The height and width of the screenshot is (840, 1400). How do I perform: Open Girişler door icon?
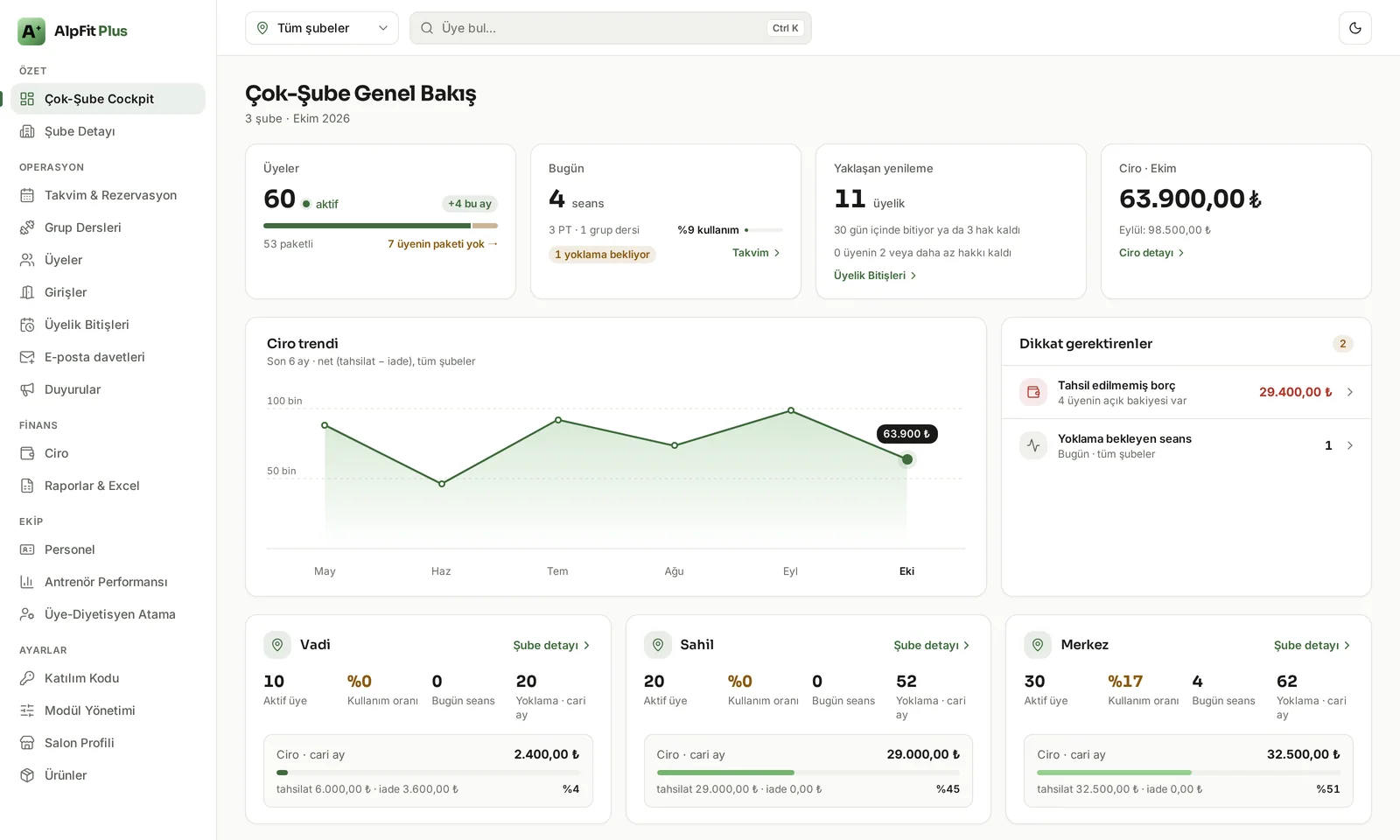click(27, 292)
